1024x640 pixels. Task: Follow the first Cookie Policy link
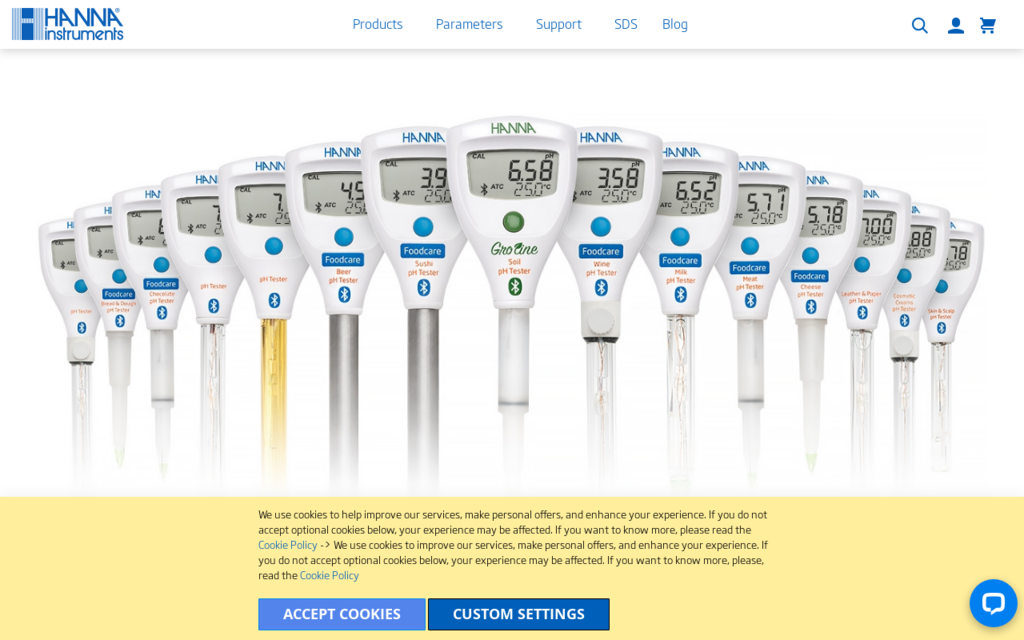click(287, 545)
